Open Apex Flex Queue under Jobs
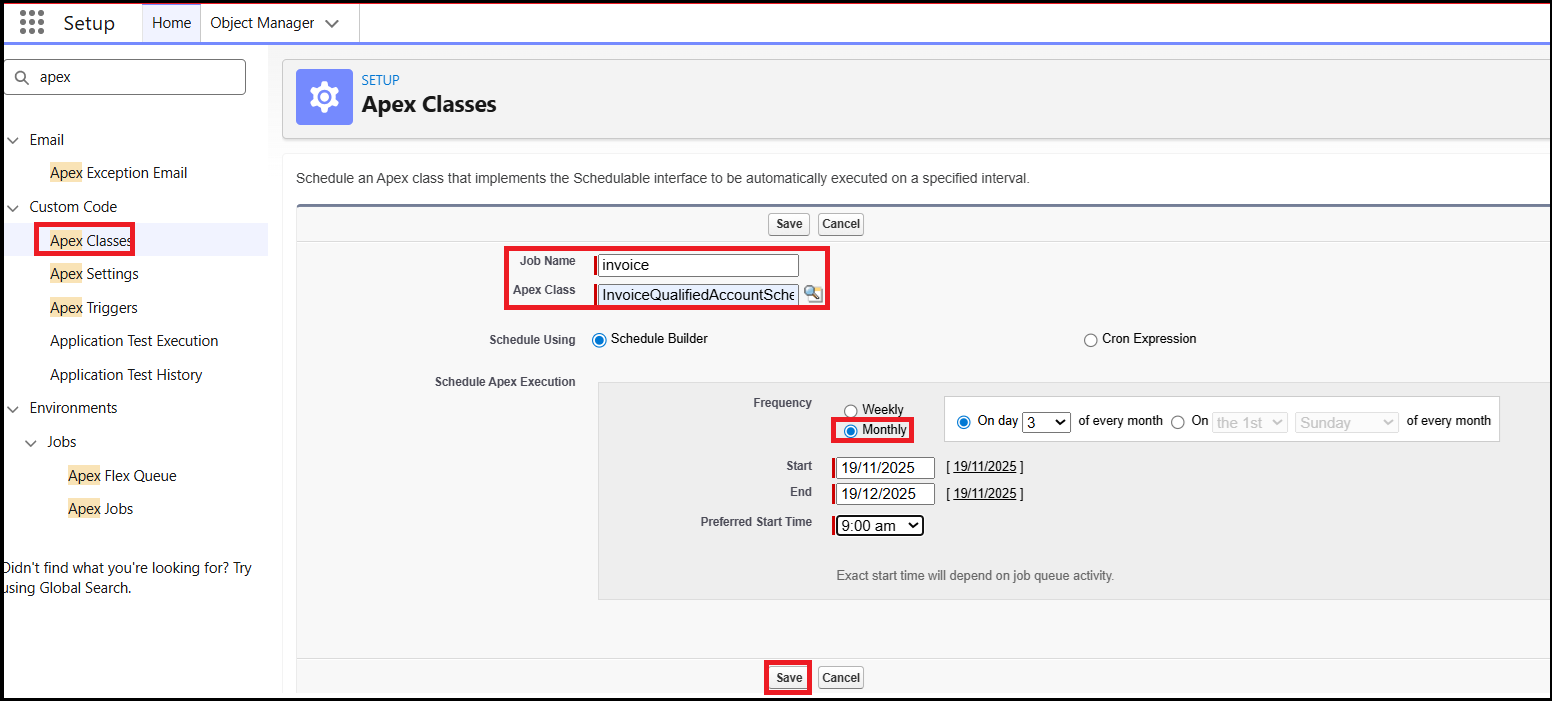1552x701 pixels. tap(122, 476)
